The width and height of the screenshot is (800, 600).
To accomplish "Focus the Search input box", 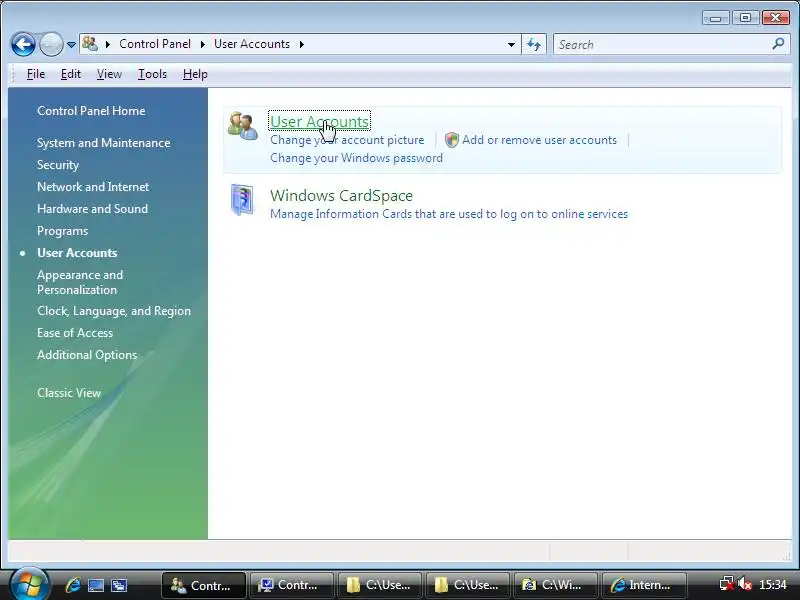I will 663,44.
